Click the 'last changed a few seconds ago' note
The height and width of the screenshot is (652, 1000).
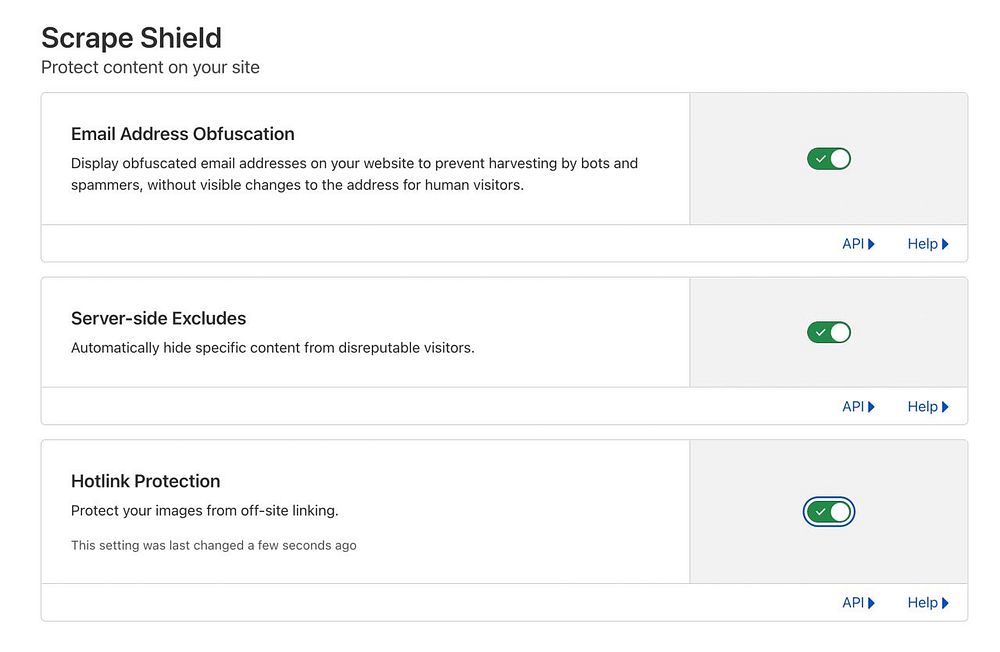coord(214,545)
